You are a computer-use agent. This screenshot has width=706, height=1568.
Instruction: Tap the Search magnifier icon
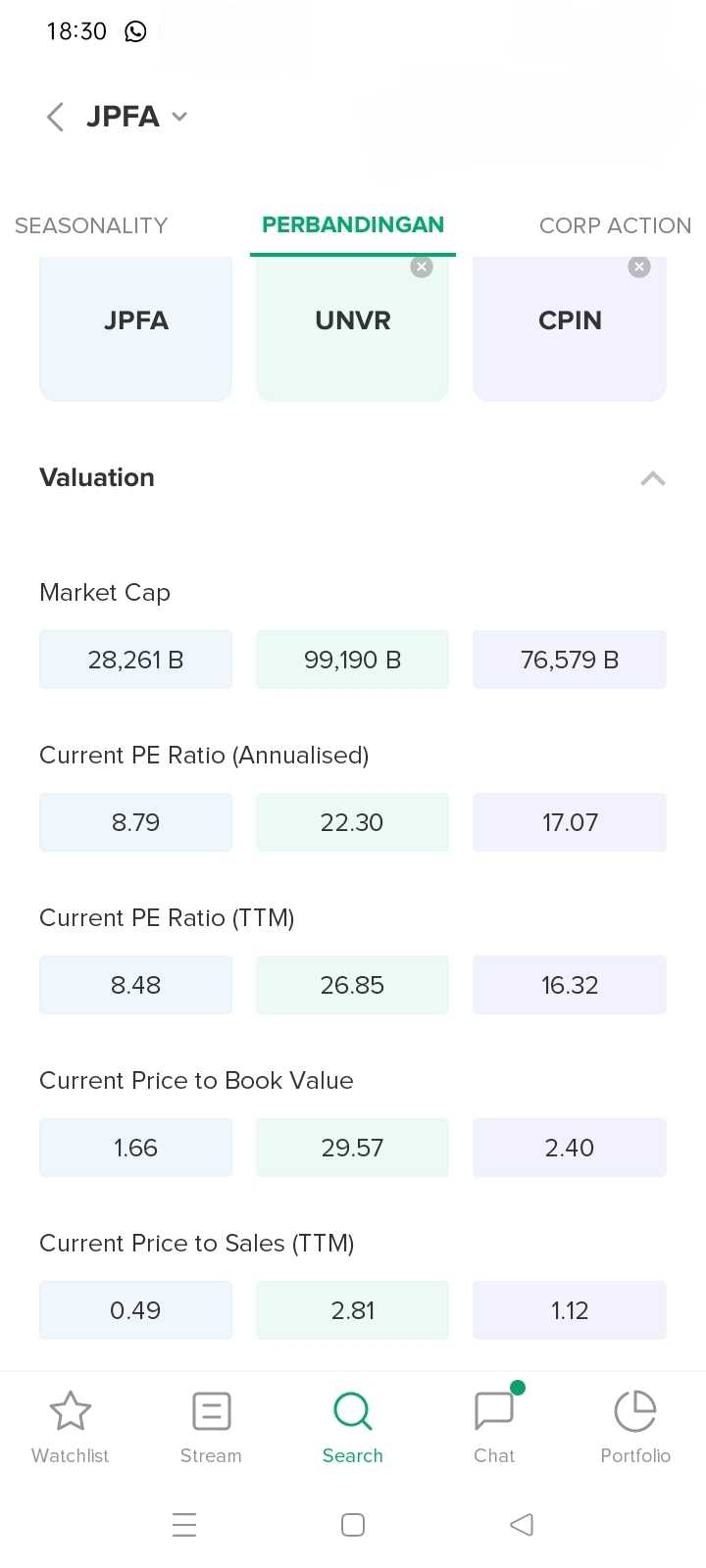353,1412
